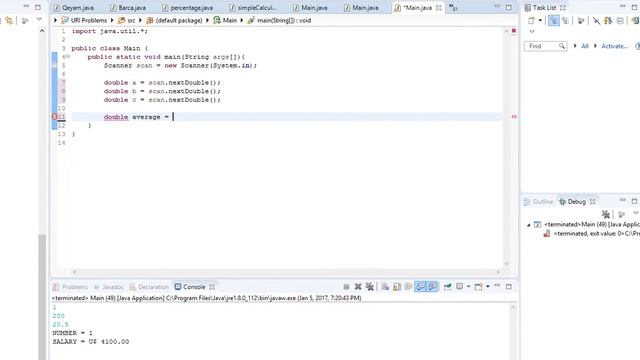Click the editor horizontal scrollbar
640x360 pixels.
coord(286,272)
